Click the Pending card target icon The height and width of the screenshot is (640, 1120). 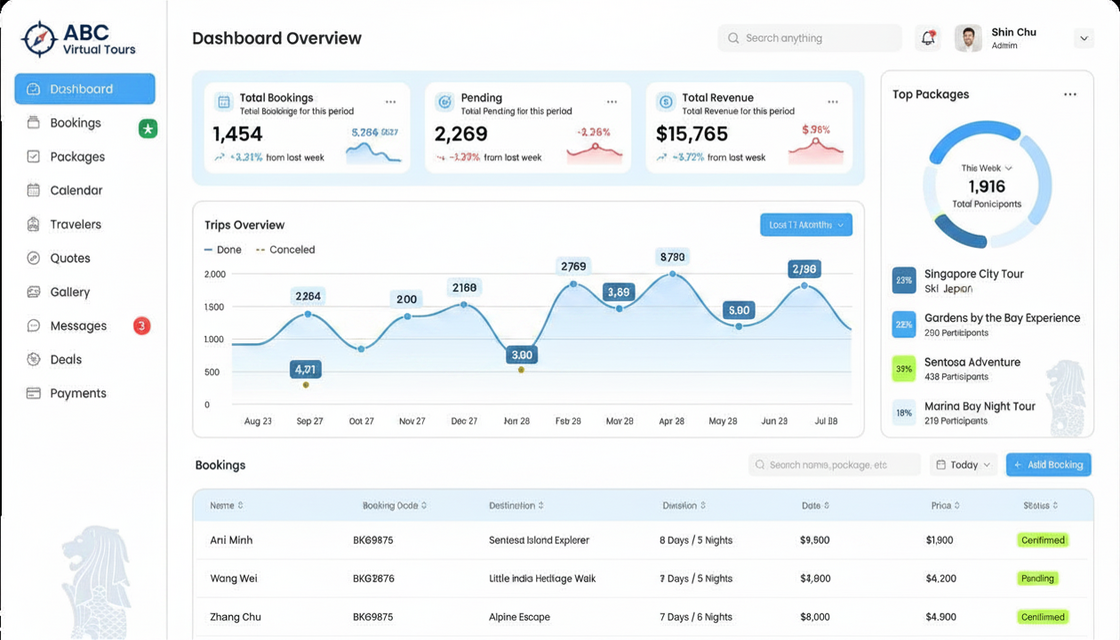tap(444, 102)
